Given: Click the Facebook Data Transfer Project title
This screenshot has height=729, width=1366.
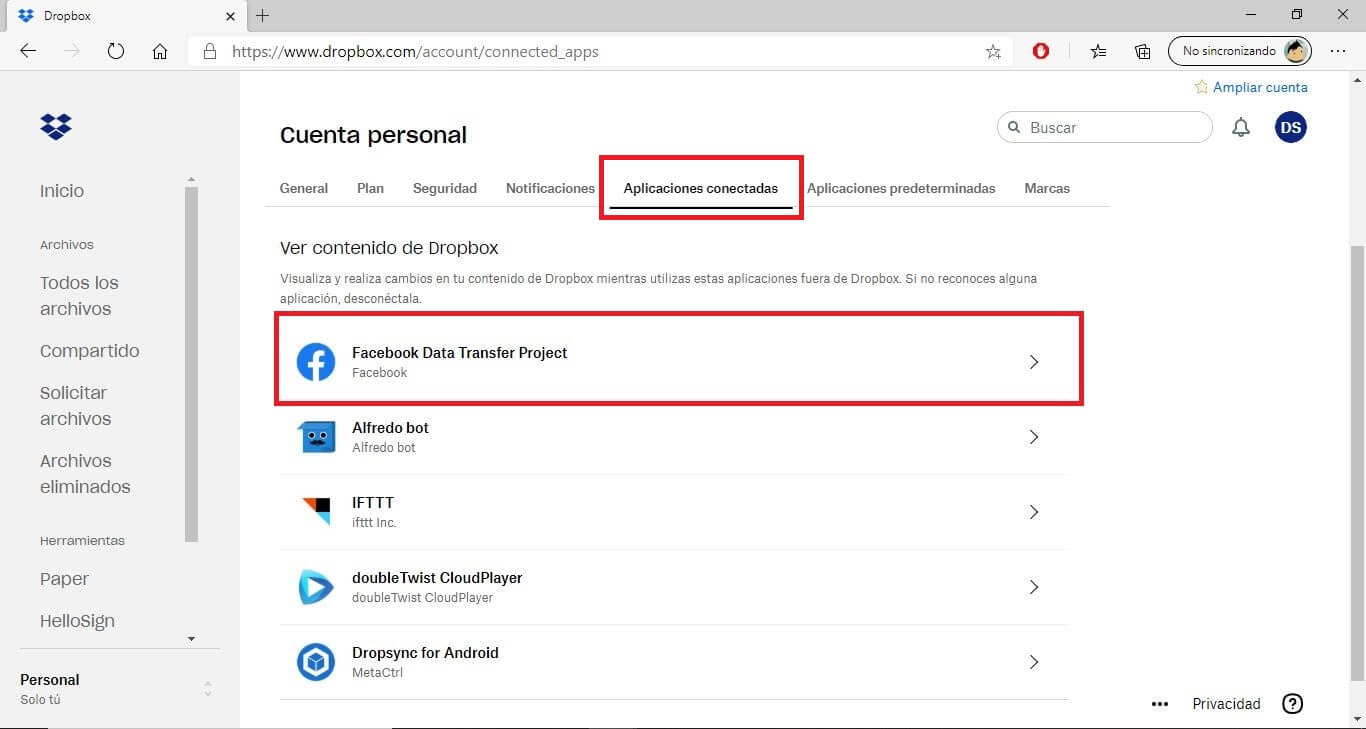Looking at the screenshot, I should click(x=459, y=352).
